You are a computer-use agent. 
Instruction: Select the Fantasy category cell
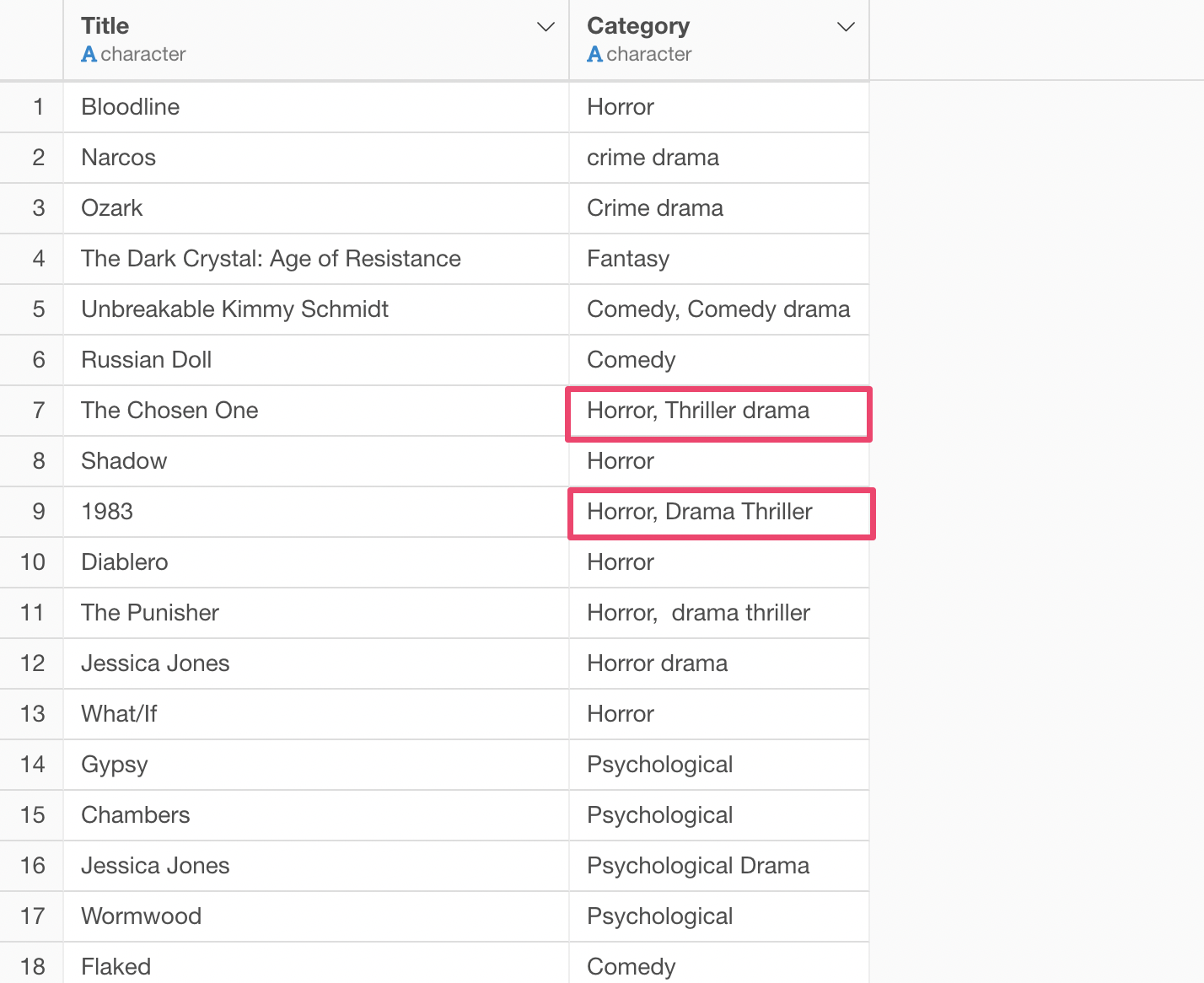719,259
